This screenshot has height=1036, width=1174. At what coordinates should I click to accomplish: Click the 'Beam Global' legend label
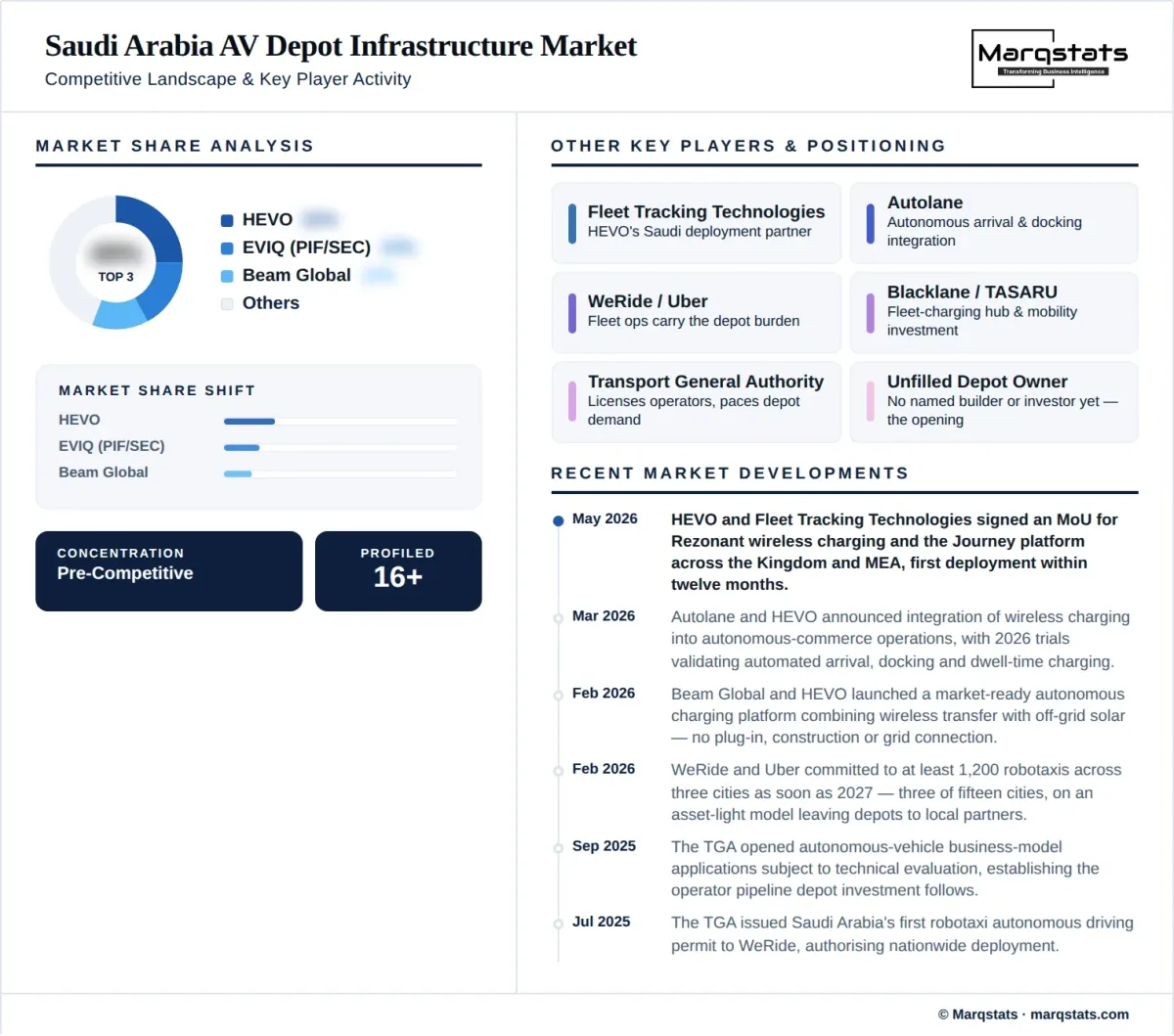[x=296, y=276]
